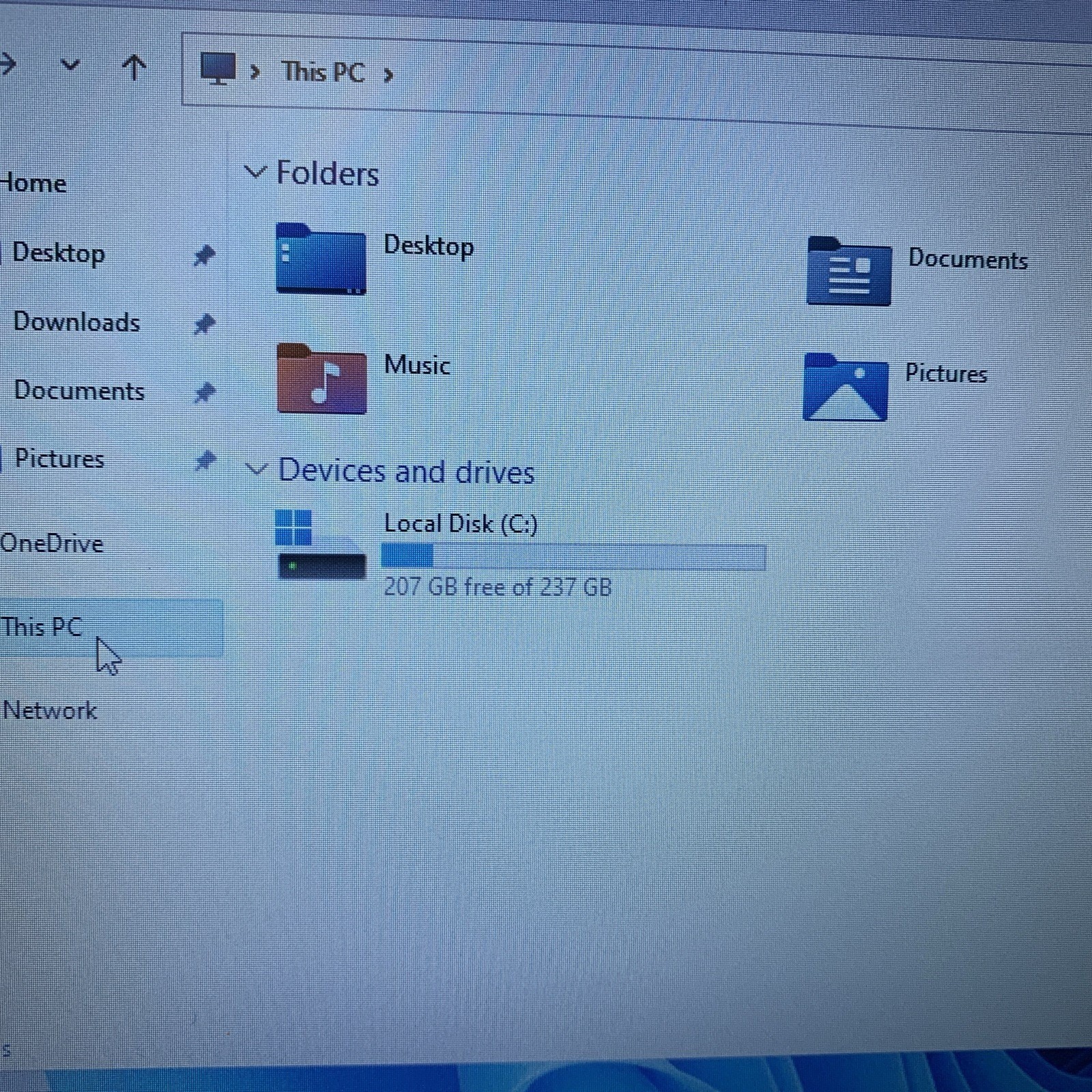
Task: Select OneDrive in the navigation pane
Action: [51, 543]
